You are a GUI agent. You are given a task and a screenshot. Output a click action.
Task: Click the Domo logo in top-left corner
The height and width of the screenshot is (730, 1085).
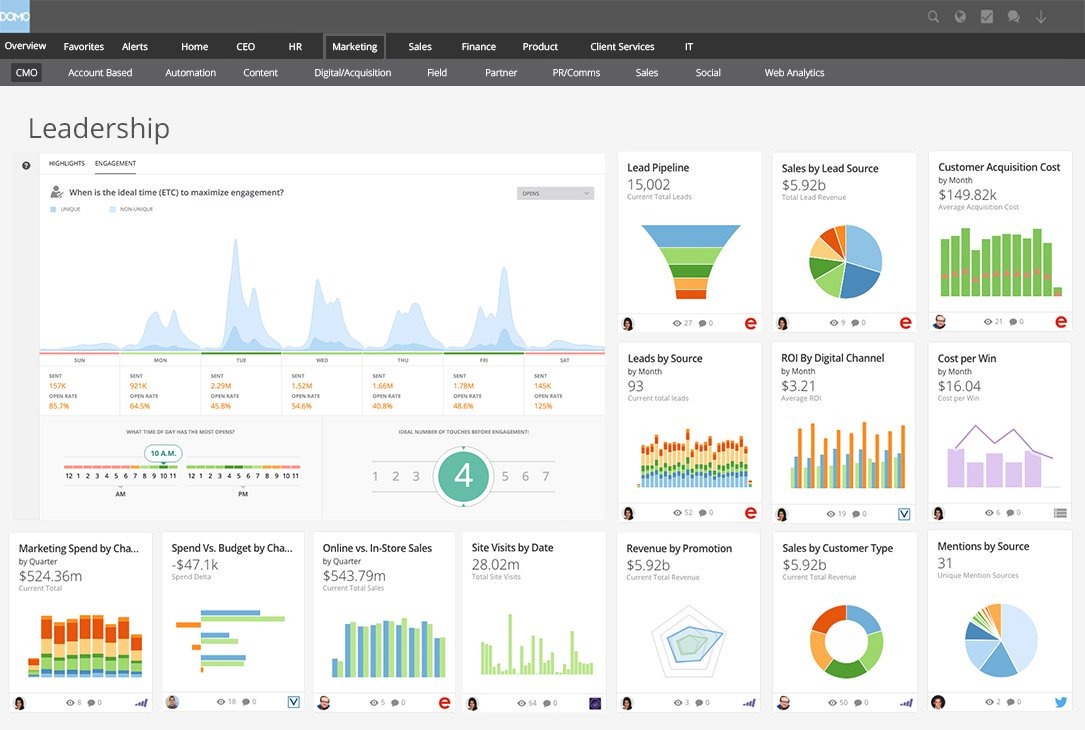click(x=15, y=17)
